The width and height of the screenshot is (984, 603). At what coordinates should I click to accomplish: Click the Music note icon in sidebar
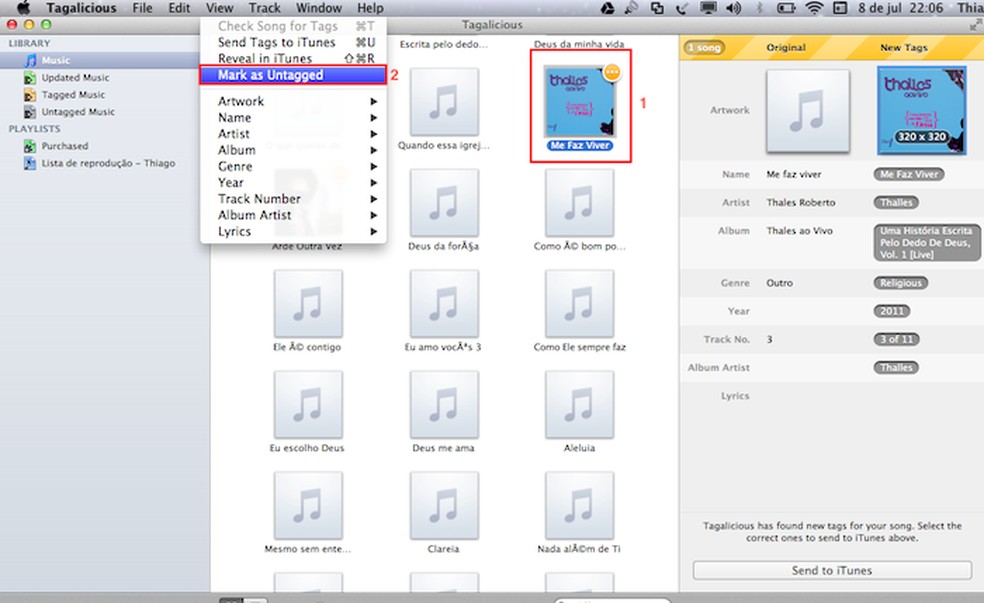(x=29, y=60)
